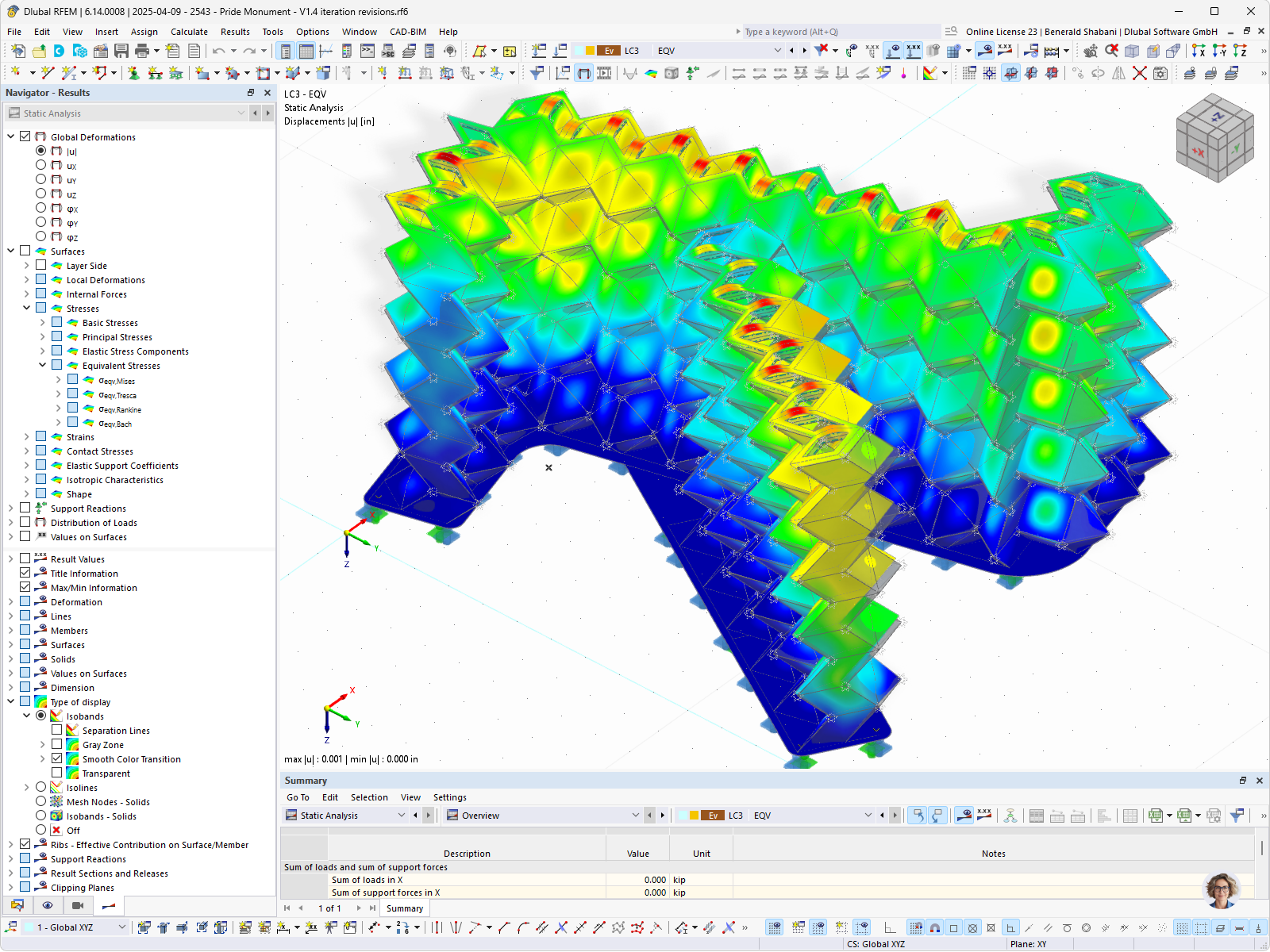Select the Isolines radio button
The image size is (1270, 952).
pyautogui.click(x=40, y=787)
